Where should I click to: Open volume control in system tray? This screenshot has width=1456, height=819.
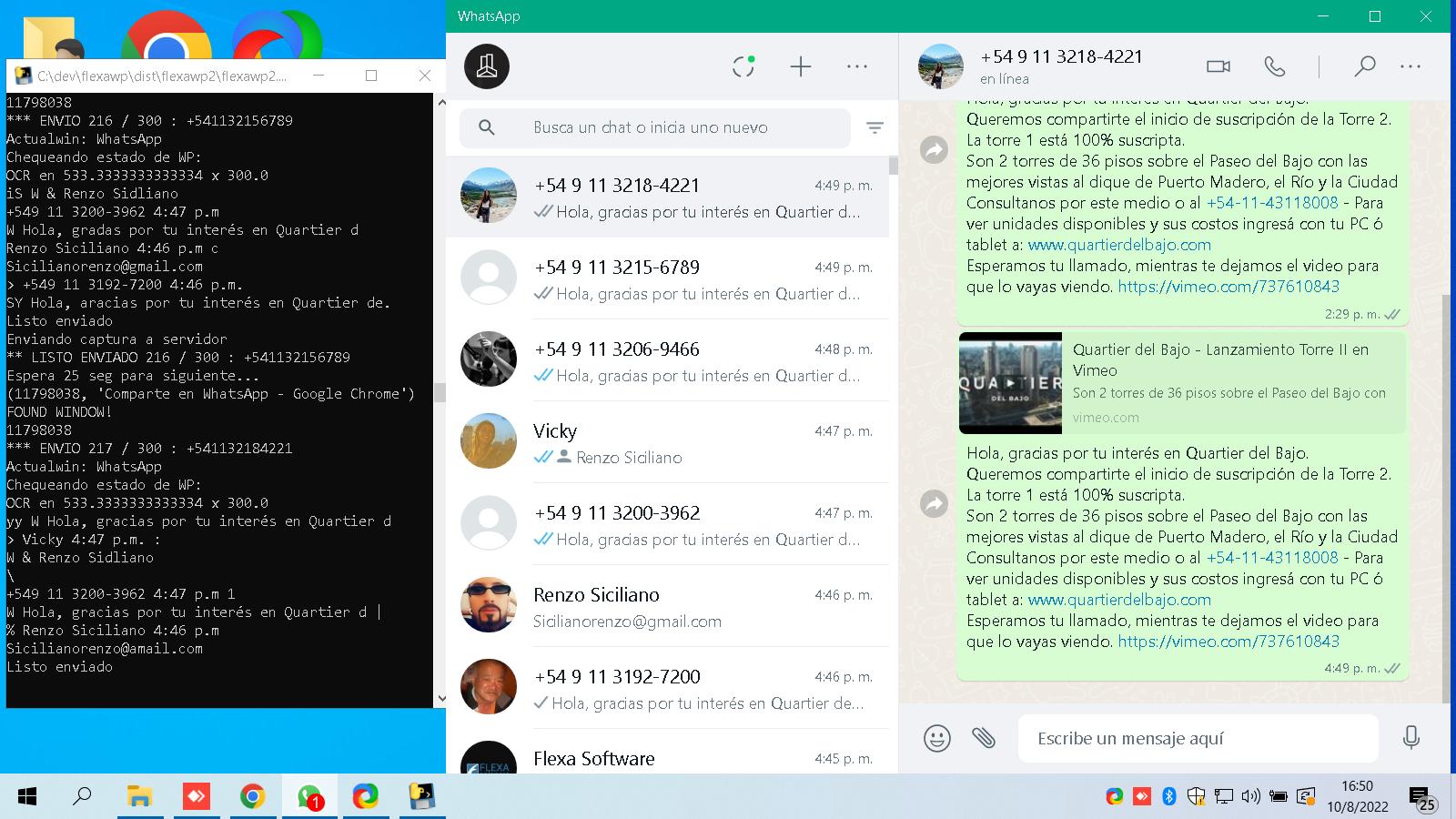1251,797
